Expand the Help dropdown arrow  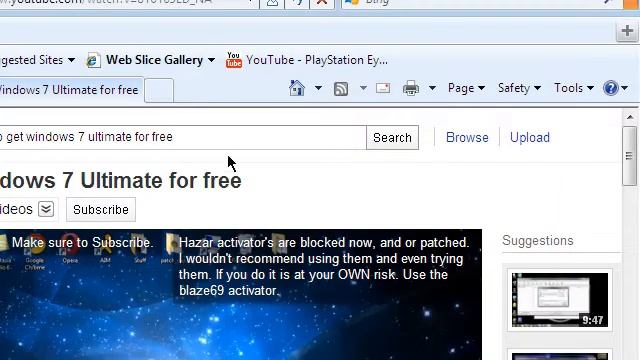coord(624,88)
